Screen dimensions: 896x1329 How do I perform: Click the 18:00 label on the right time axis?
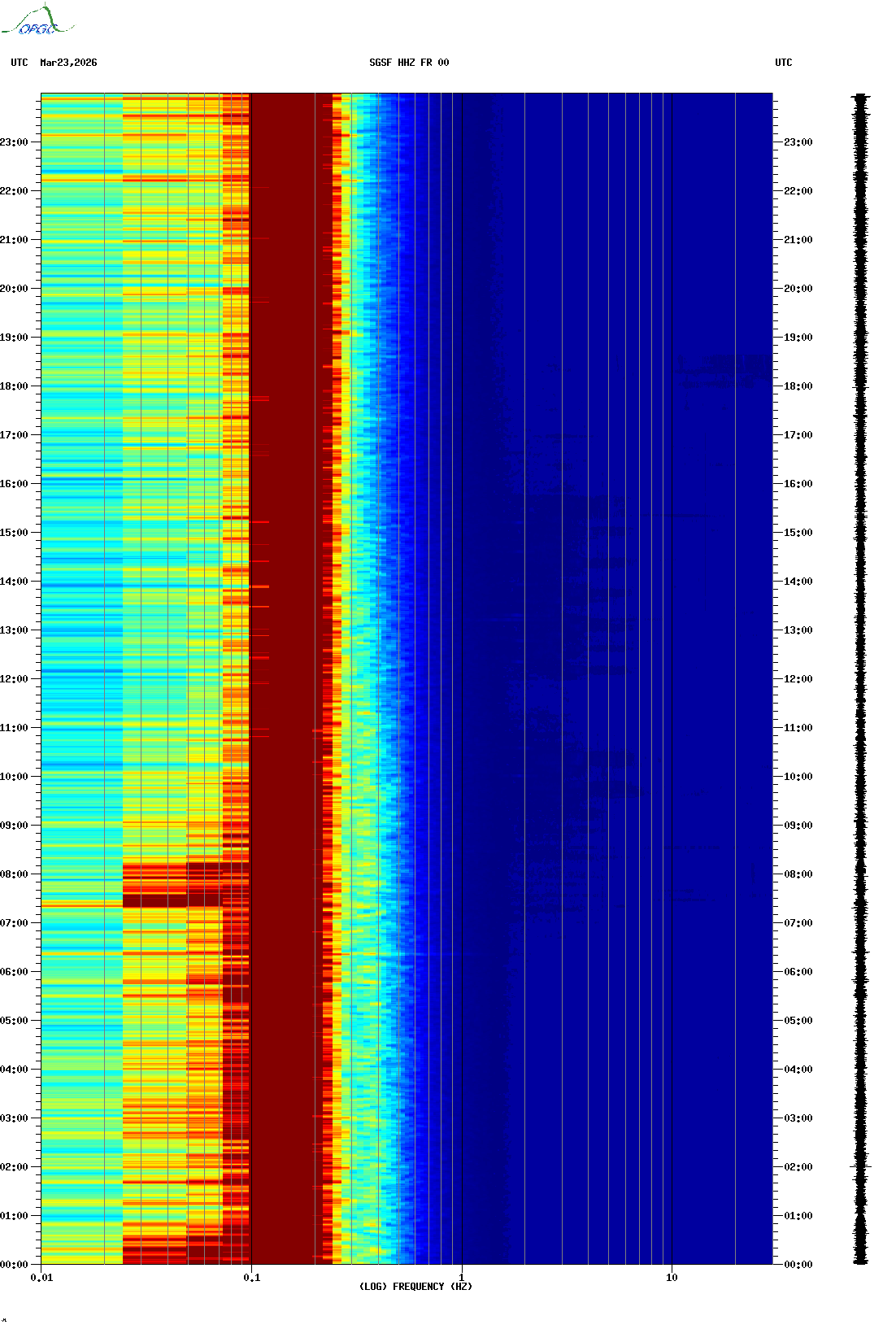[x=798, y=386]
